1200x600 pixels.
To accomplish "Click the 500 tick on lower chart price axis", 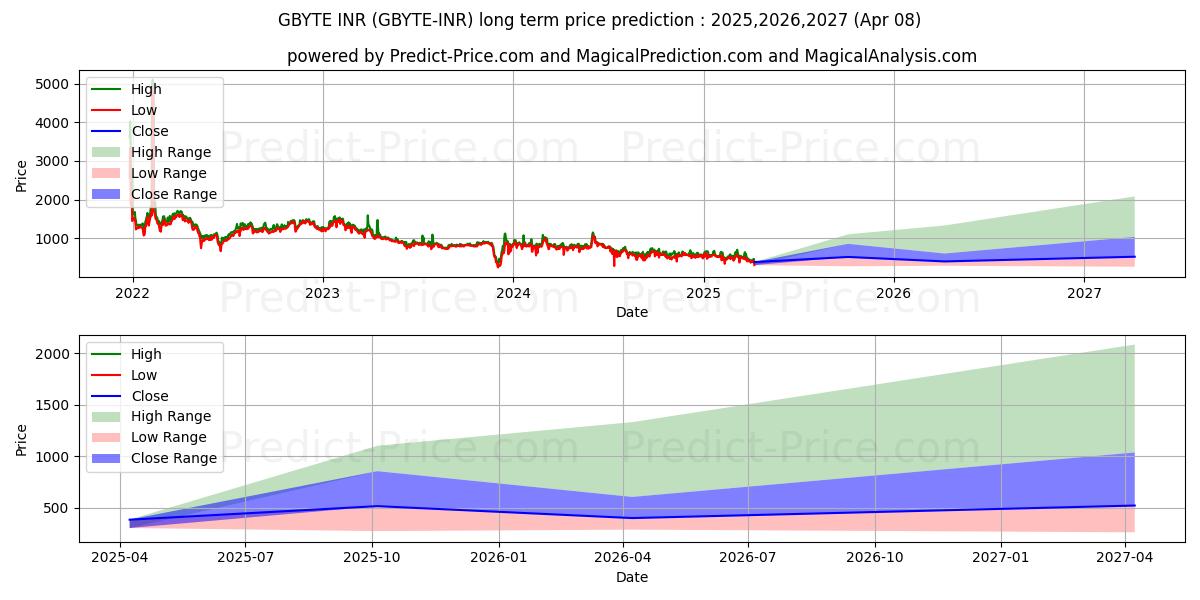I will (58, 508).
